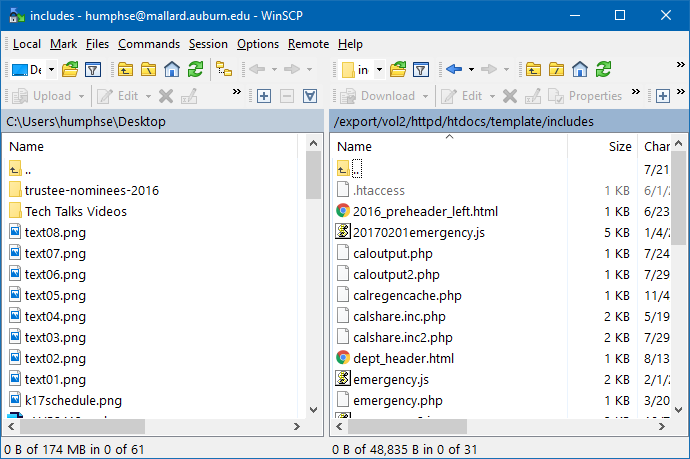Screen dimensions: 690x459
Task: Click local rename icon
Action: (189, 96)
